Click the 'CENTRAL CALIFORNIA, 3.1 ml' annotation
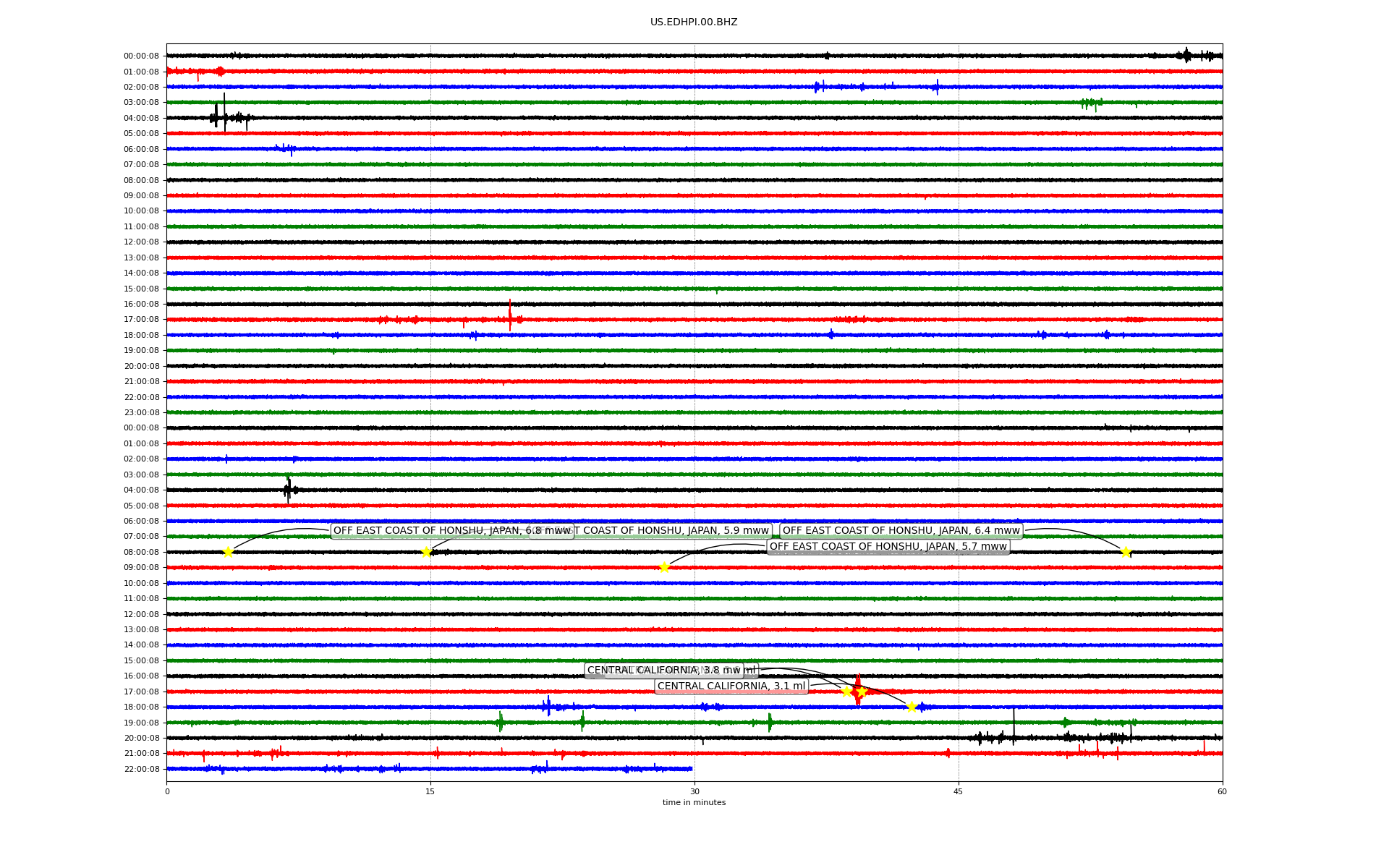The height and width of the screenshot is (868, 1389). point(731,686)
